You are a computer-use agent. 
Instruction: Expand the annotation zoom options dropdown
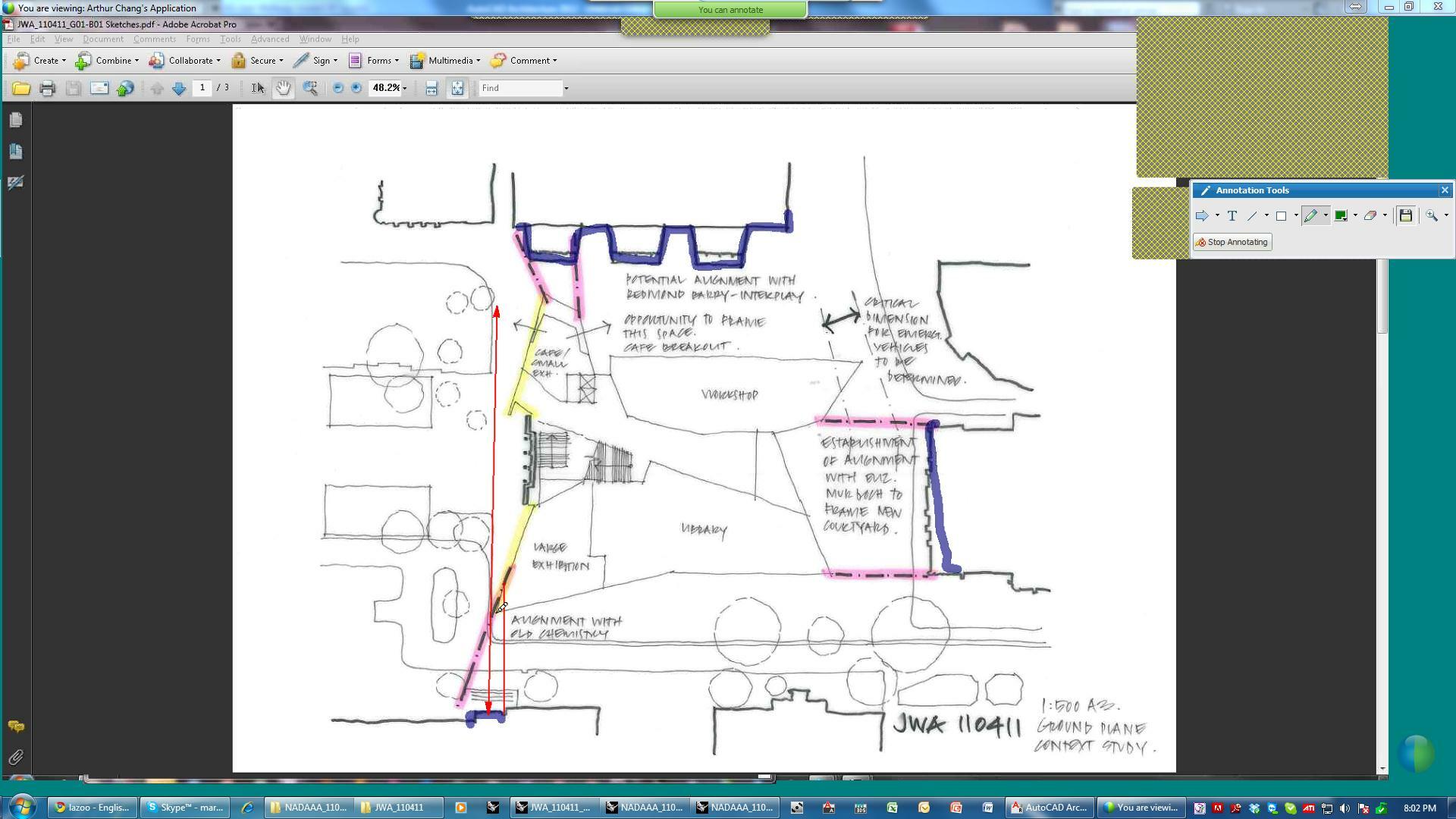click(1446, 216)
